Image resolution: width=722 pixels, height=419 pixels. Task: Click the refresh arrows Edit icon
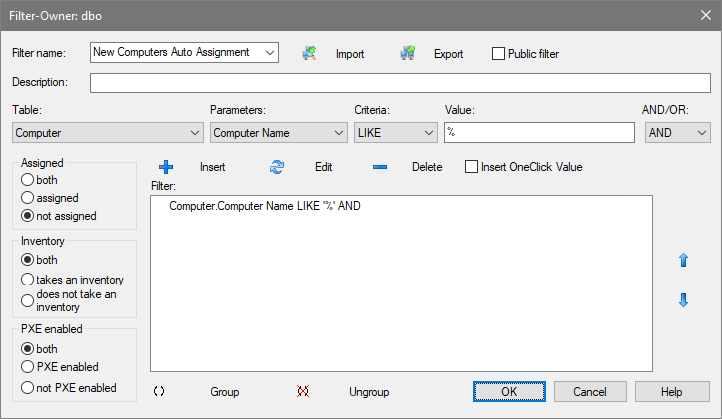[x=277, y=167]
